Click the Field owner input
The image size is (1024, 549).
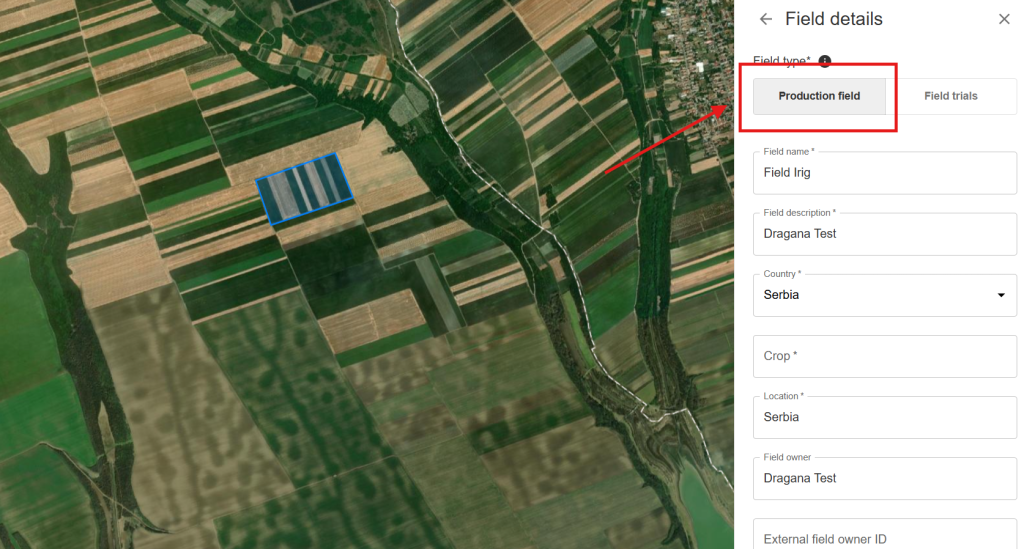(884, 478)
